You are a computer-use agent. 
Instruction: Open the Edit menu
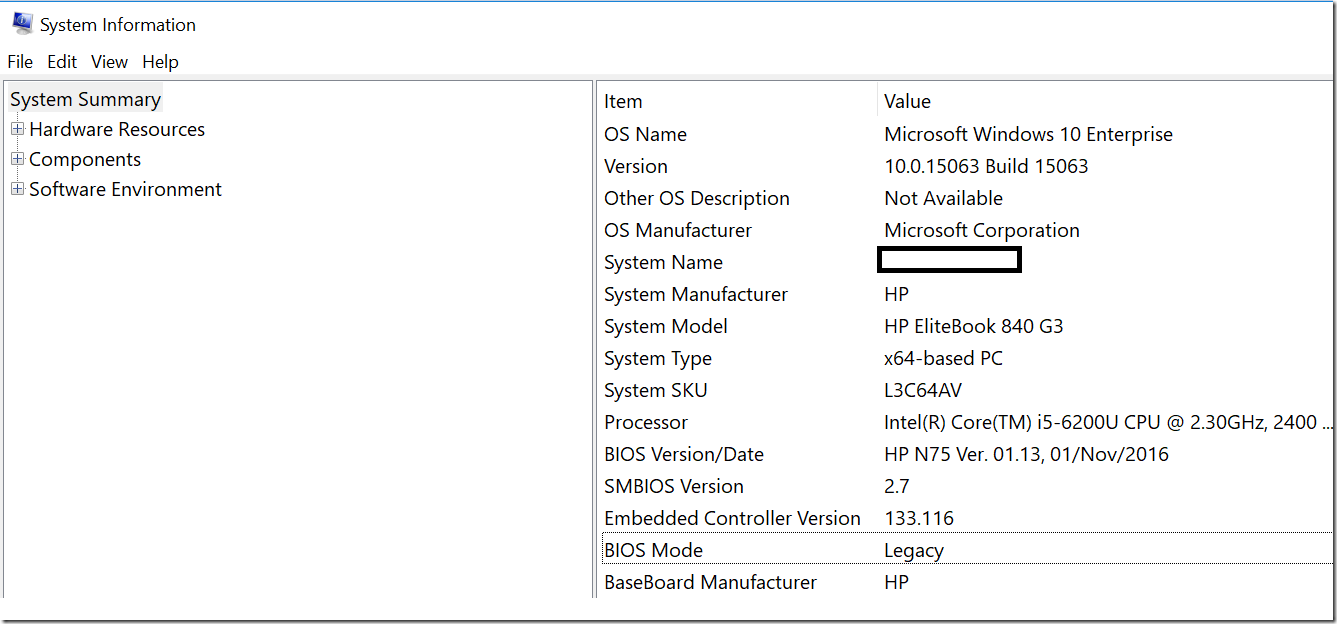[62, 62]
